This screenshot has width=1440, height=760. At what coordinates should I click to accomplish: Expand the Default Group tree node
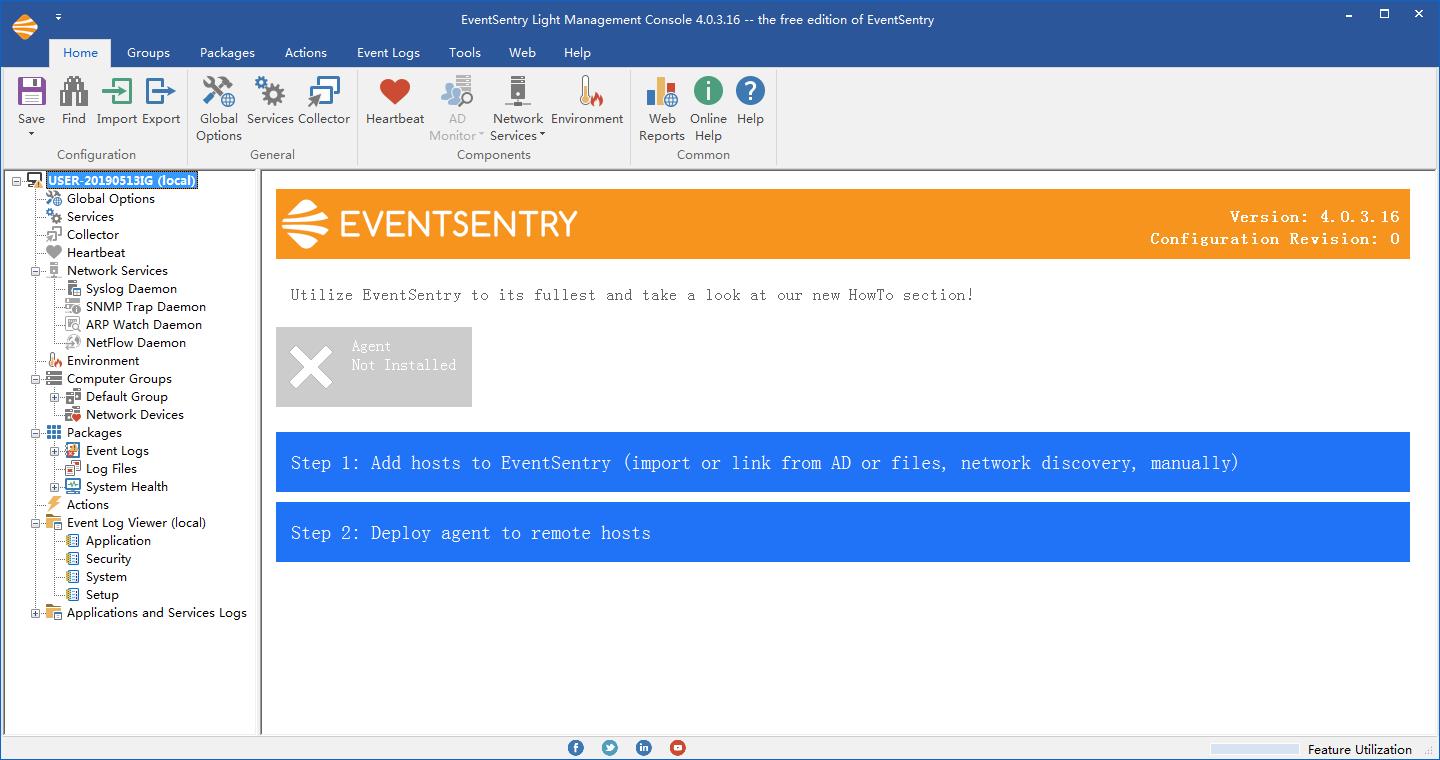click(x=55, y=397)
